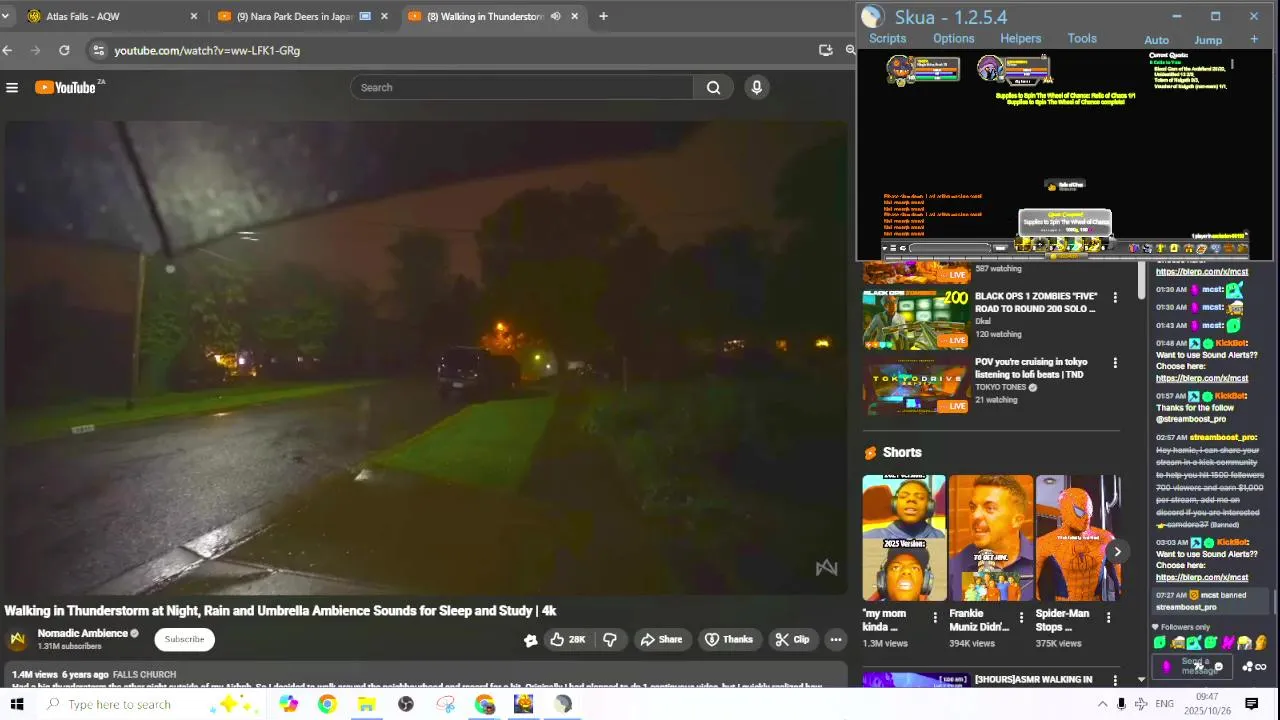Viewport: 1280px width, 720px height.
Task: Click the youtube.com URL address bar
Action: tap(207, 50)
